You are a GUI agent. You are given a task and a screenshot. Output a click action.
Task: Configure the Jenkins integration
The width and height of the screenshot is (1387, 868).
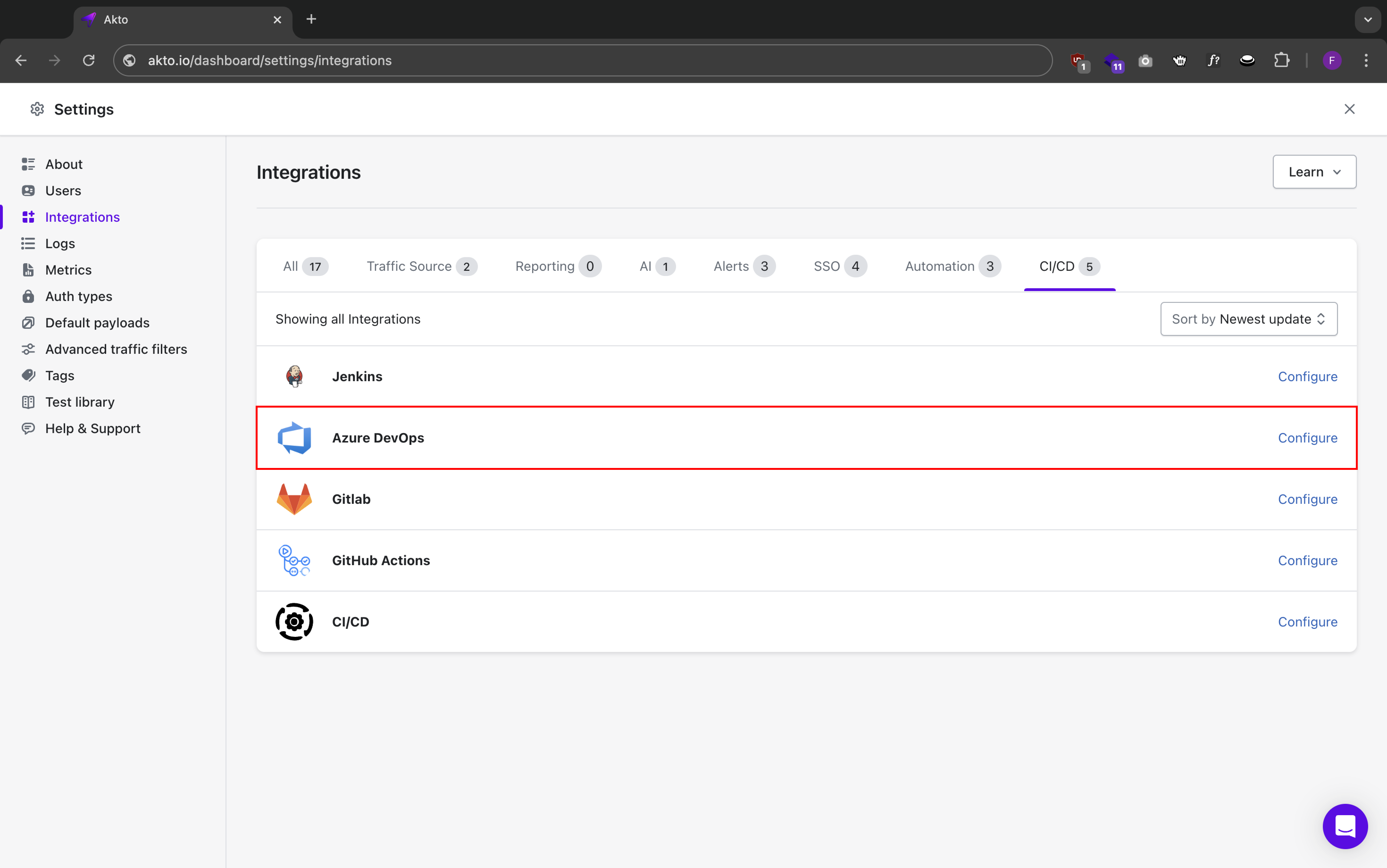pos(1307,377)
